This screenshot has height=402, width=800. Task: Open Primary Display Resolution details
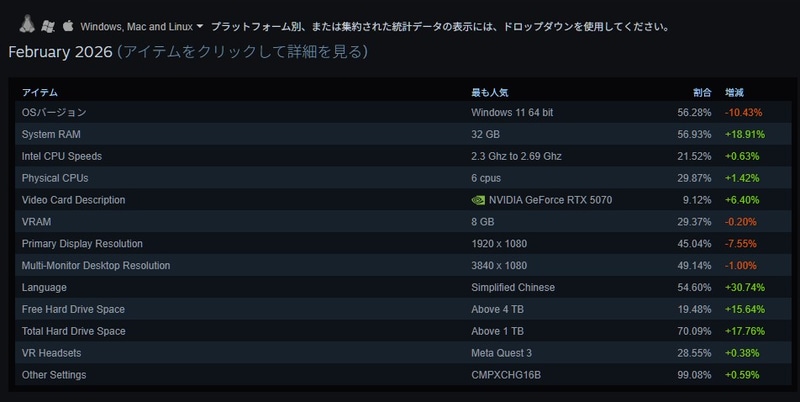[82, 243]
